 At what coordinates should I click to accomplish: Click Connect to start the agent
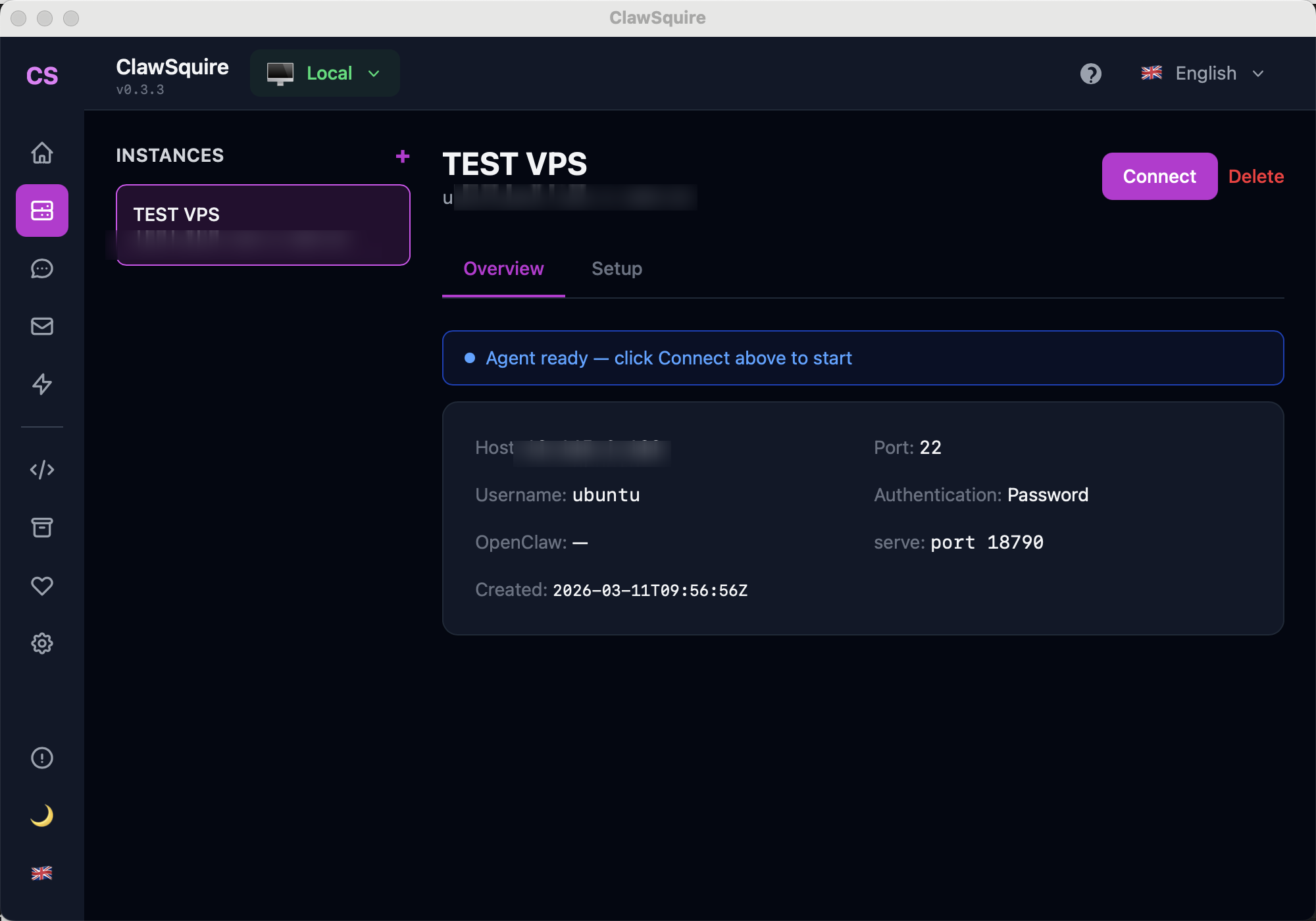click(1159, 176)
